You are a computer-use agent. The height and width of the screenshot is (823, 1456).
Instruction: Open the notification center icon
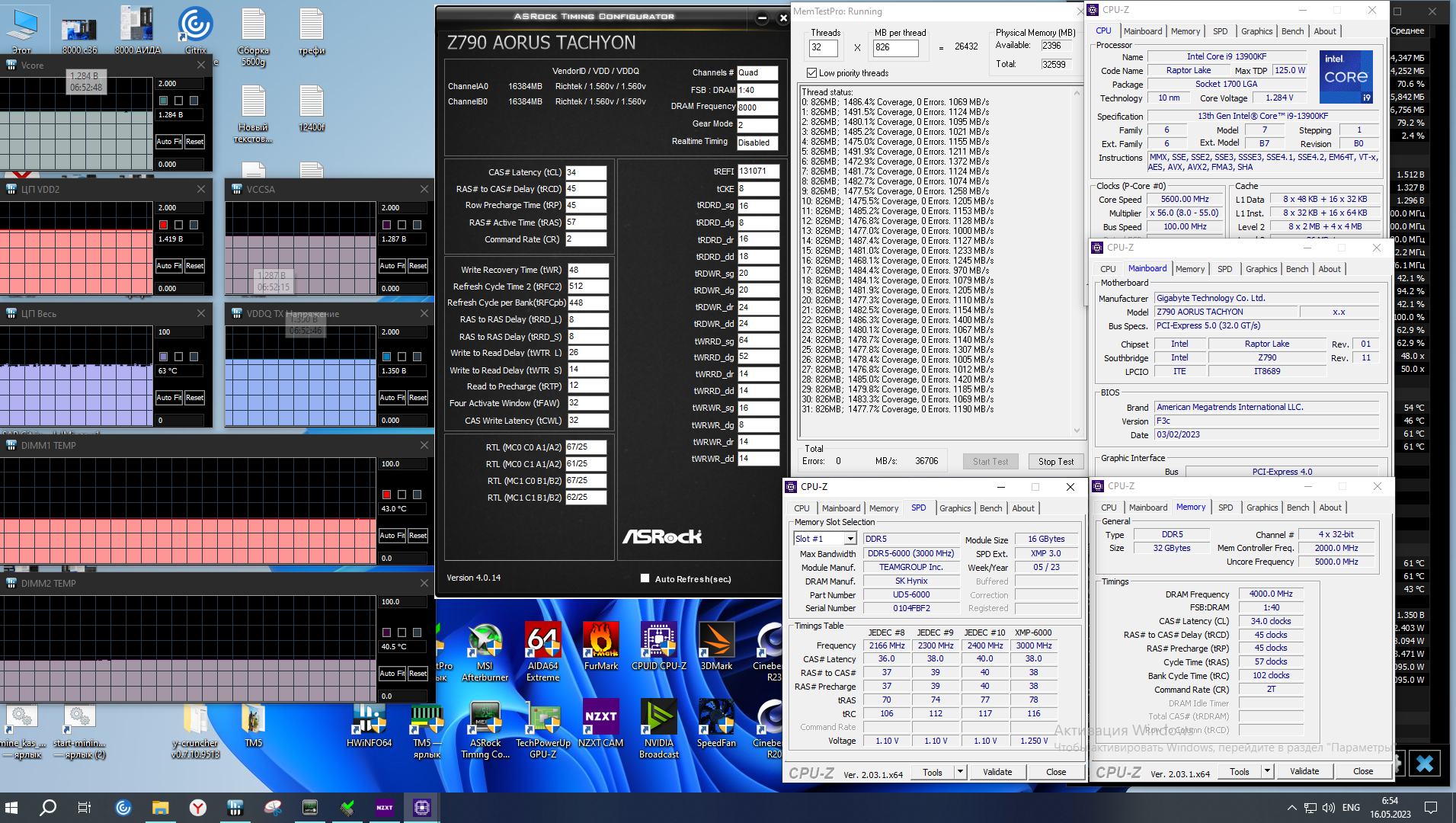point(1431,808)
